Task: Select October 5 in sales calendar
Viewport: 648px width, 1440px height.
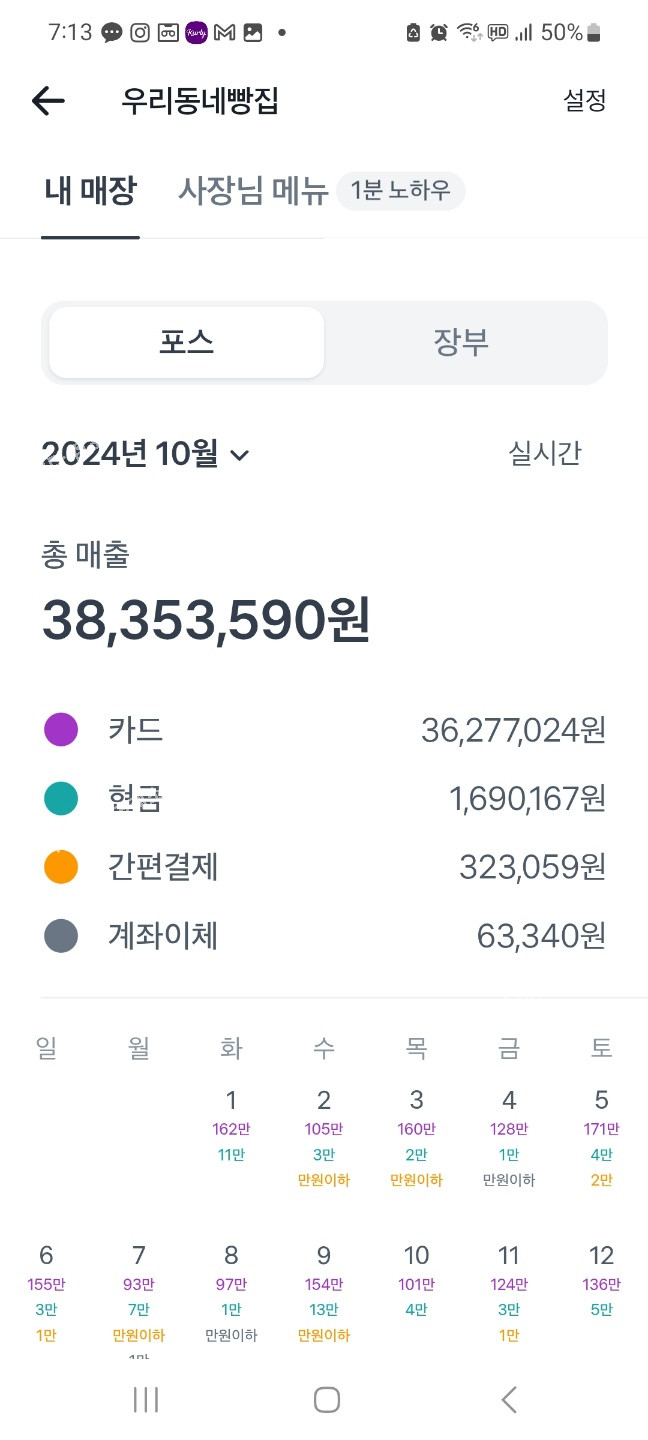Action: coord(601,1138)
